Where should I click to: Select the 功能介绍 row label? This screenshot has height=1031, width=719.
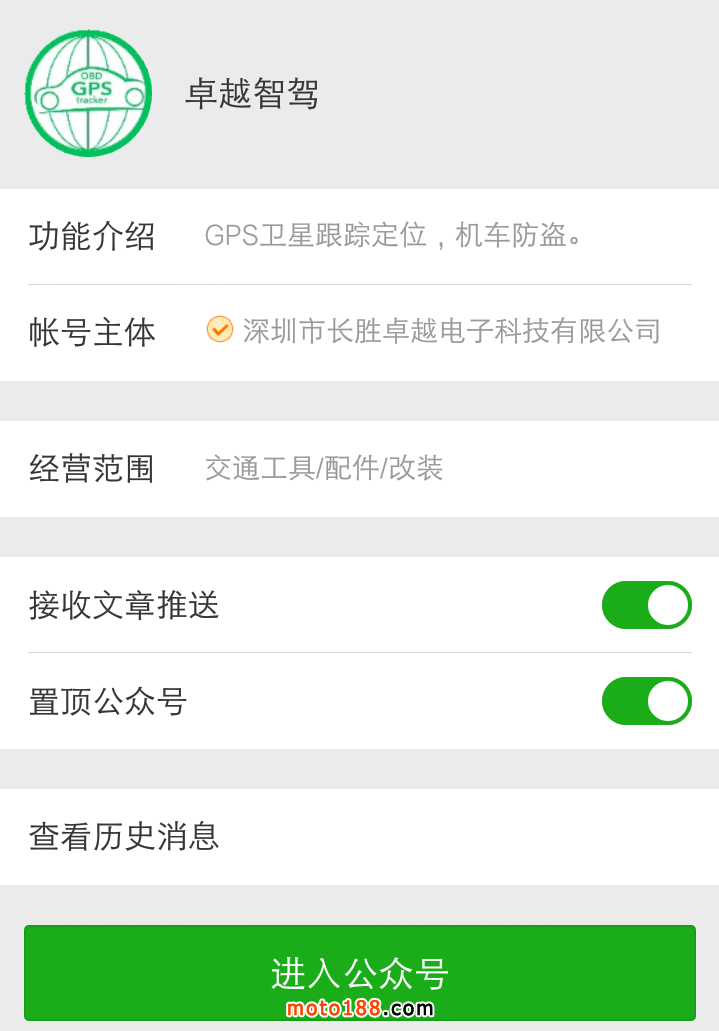pos(92,237)
